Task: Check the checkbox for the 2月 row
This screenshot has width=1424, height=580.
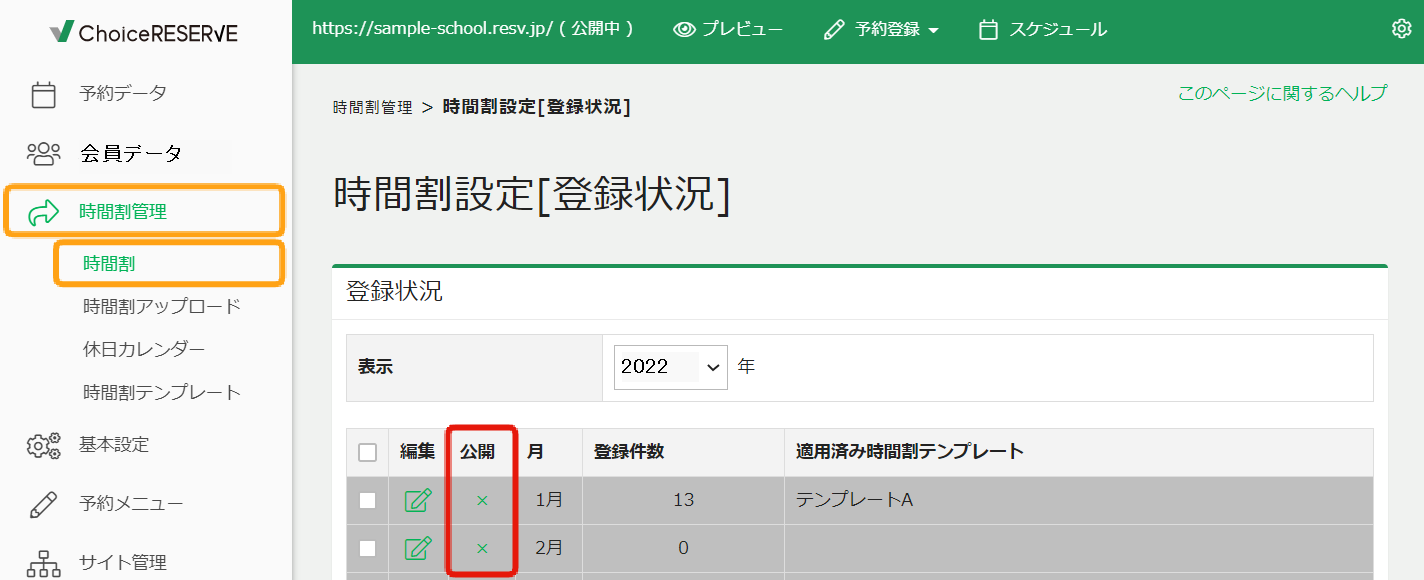Action: click(367, 548)
